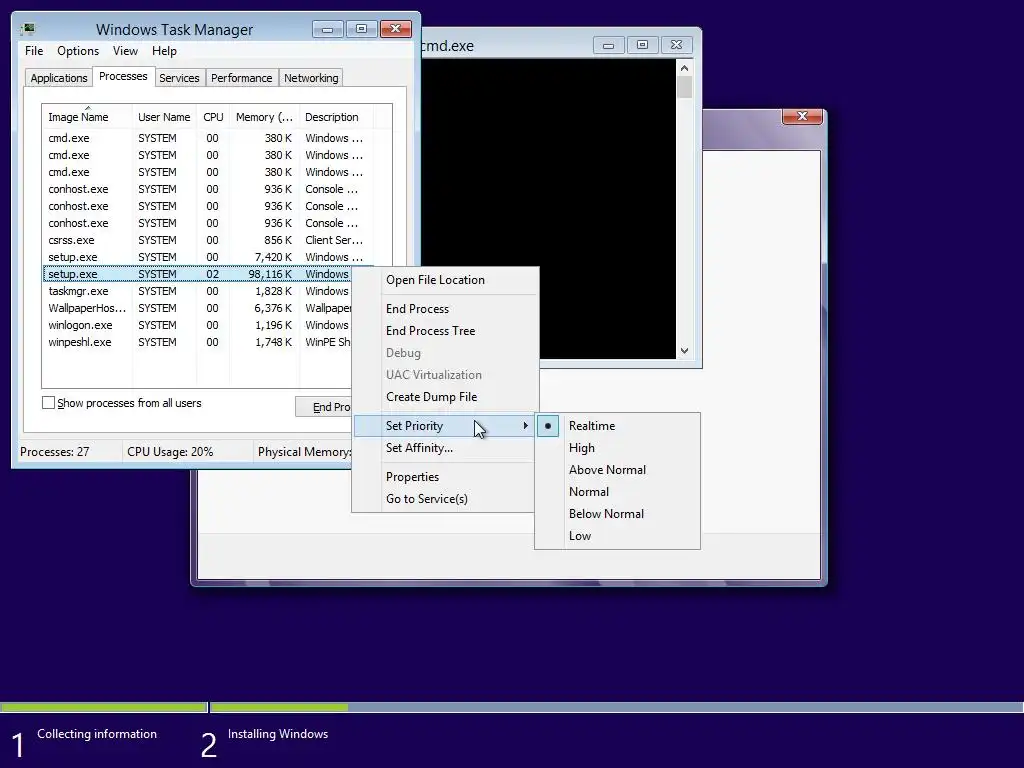This screenshot has height=768, width=1024.
Task: Open the Options menu in Task Manager
Action: pos(78,51)
